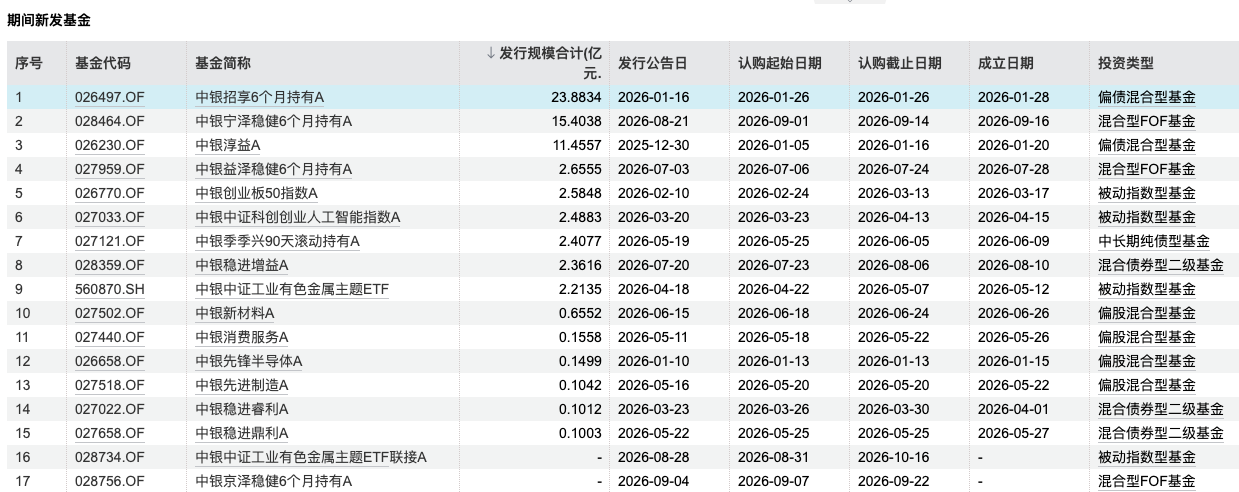Click establishment date 2026-06-09
The image size is (1239, 492).
(1013, 241)
